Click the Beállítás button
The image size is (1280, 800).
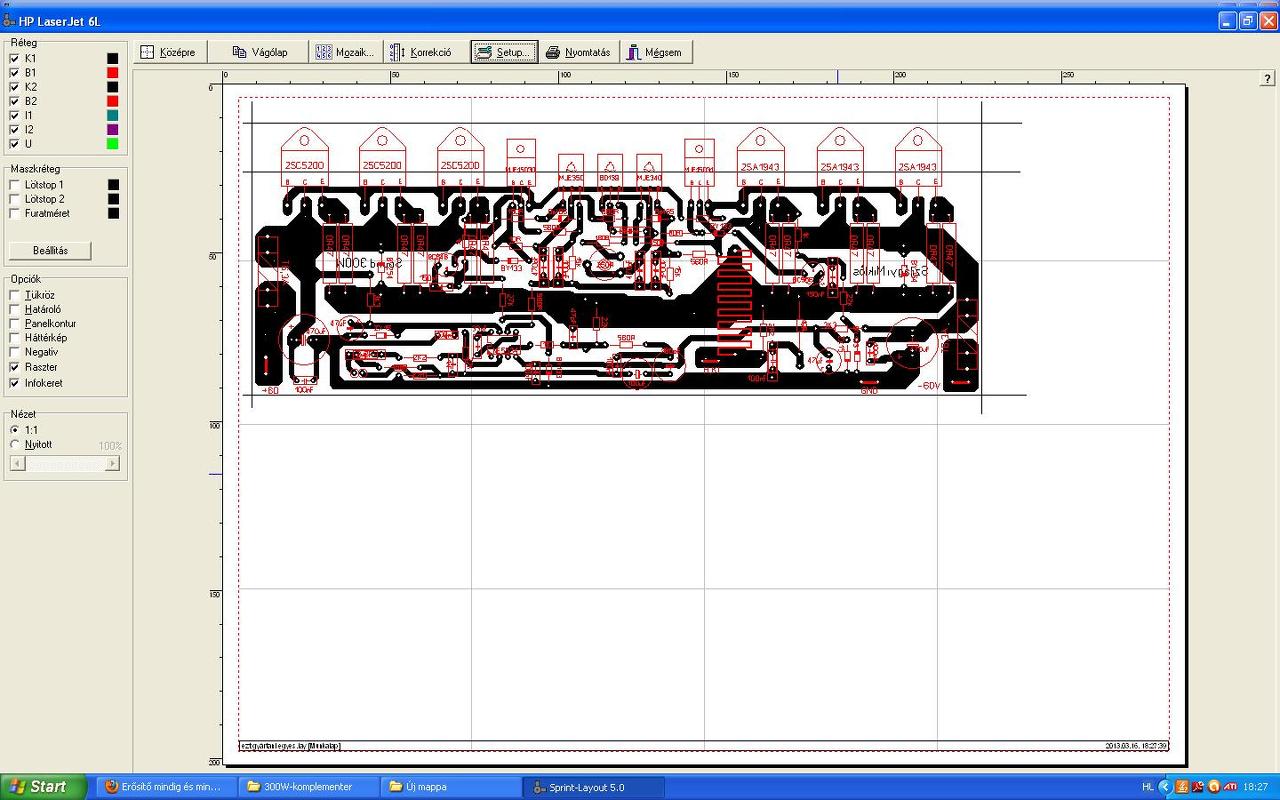pyautogui.click(x=50, y=250)
